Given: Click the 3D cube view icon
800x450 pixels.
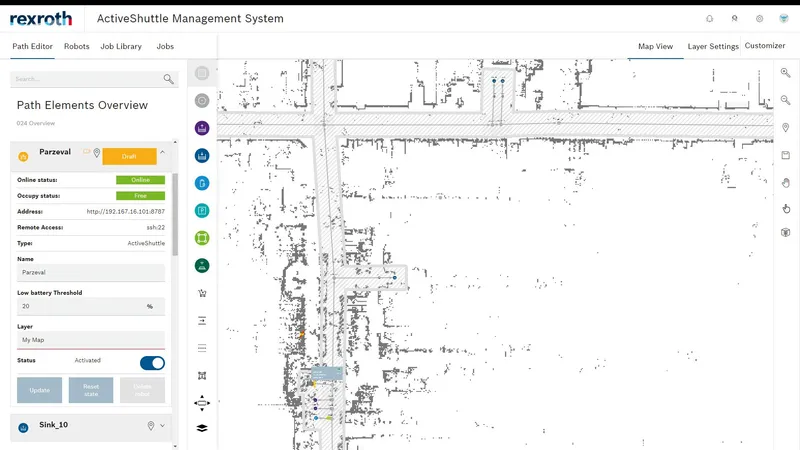Looking at the screenshot, I should [786, 233].
